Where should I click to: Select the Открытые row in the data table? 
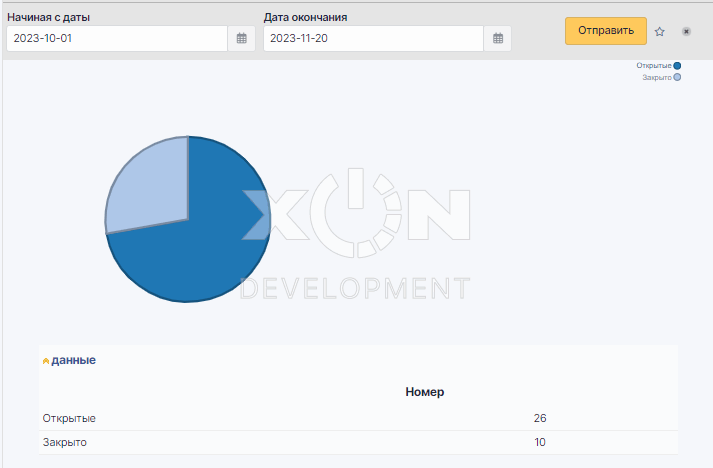70,418
